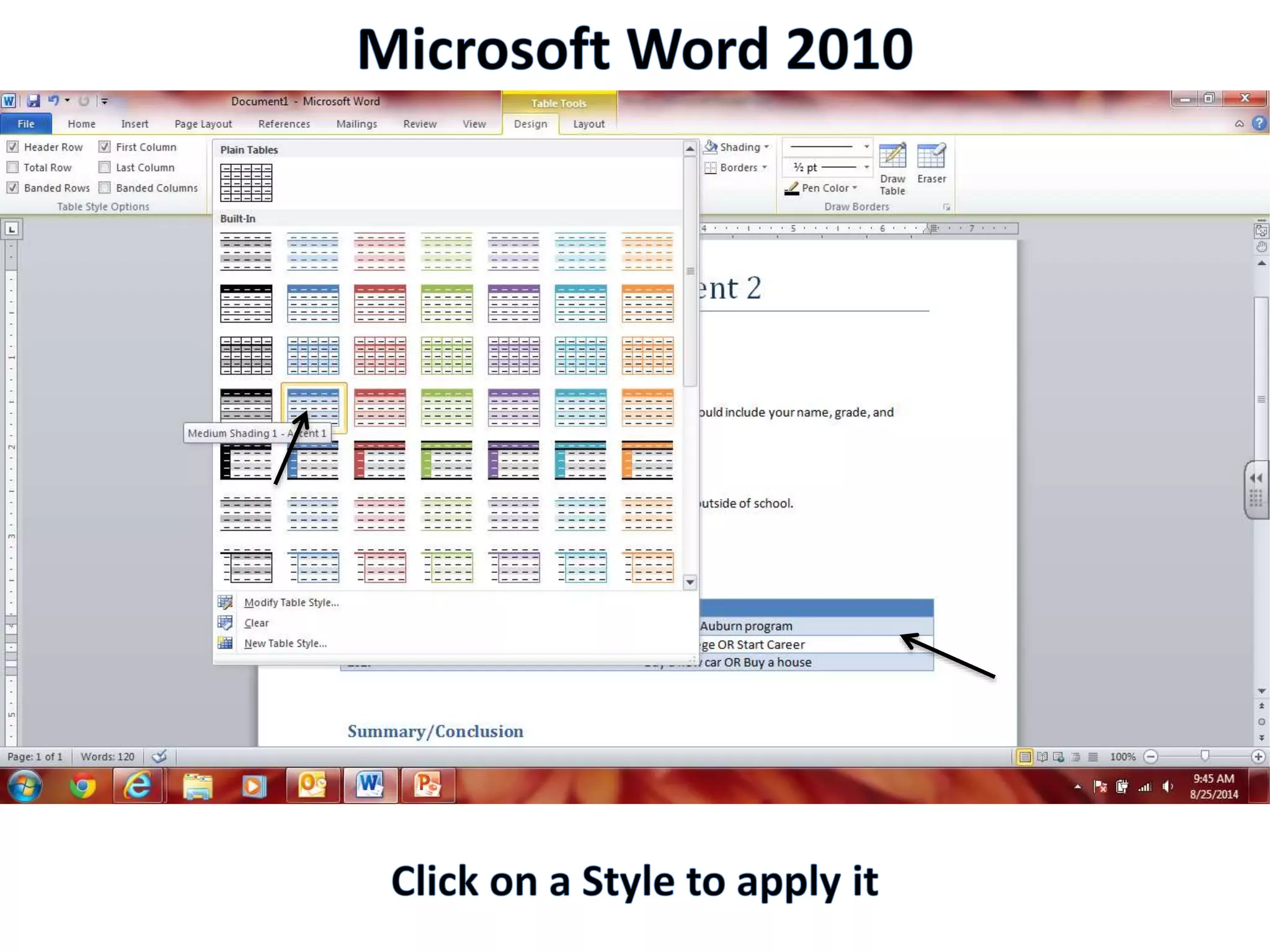Toggle the Banded Columns checkbox
Image resolution: width=1270 pixels, height=952 pixels.
click(105, 188)
